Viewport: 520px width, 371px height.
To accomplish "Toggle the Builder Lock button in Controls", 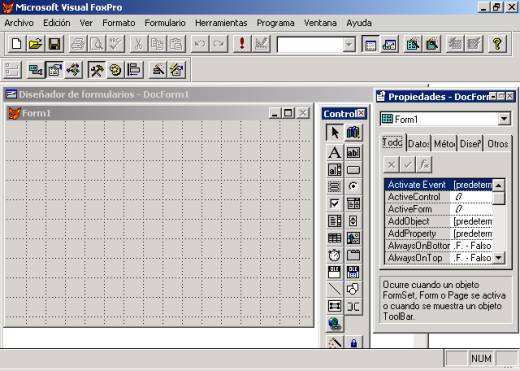I will [353, 342].
